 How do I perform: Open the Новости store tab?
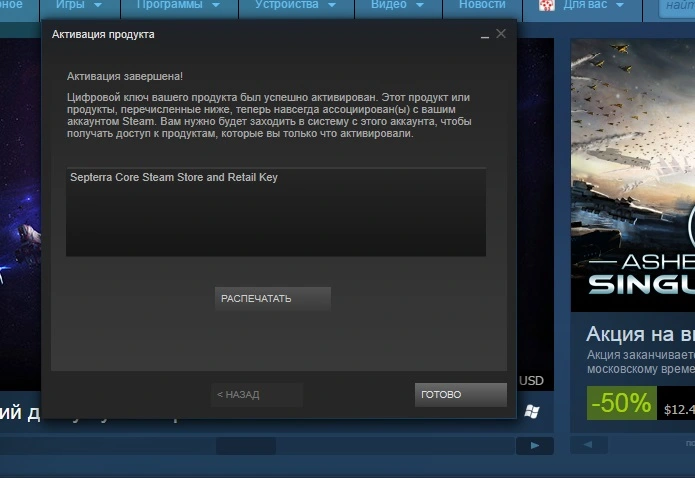coord(482,5)
